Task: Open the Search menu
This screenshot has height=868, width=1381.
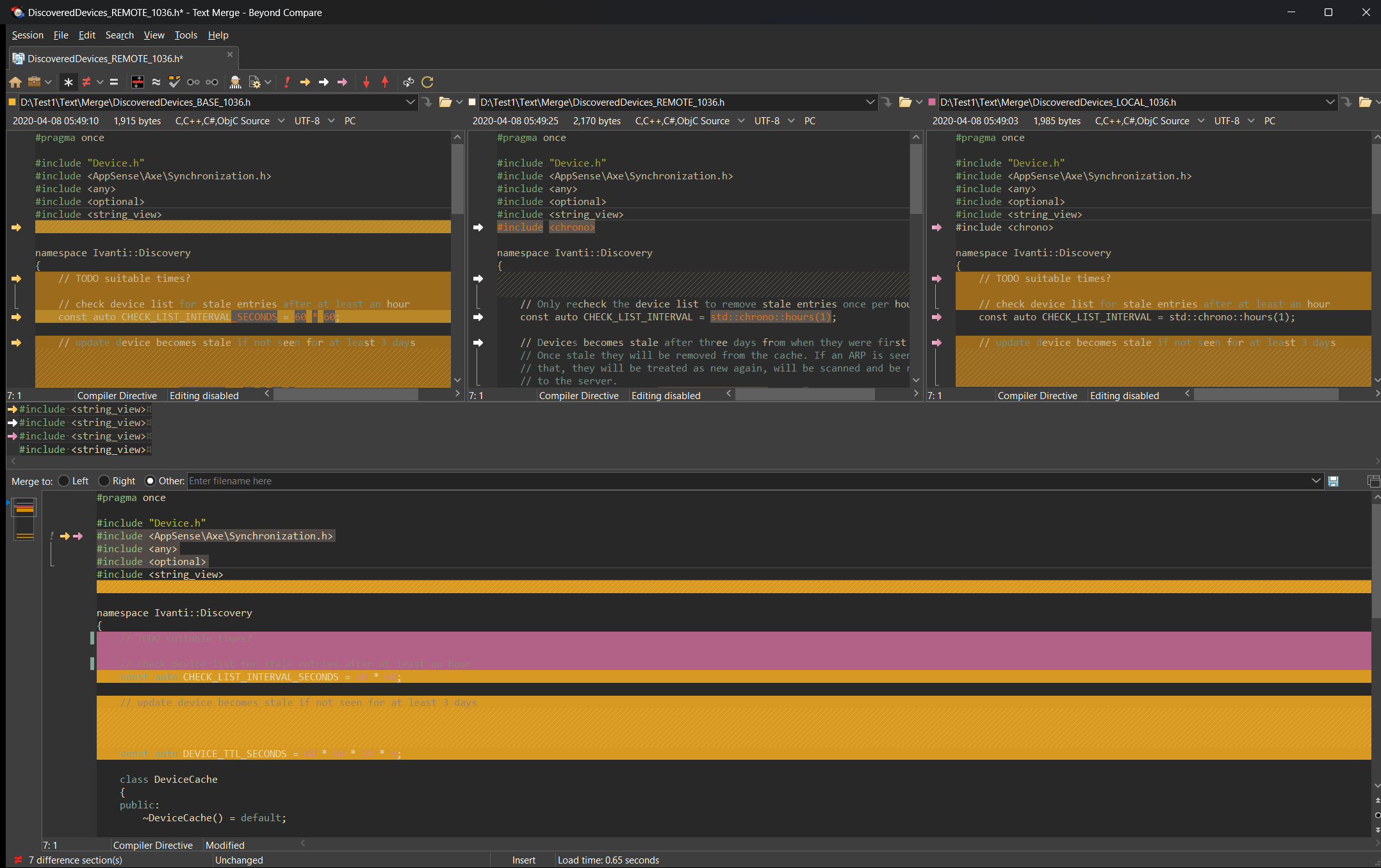Action: tap(120, 35)
